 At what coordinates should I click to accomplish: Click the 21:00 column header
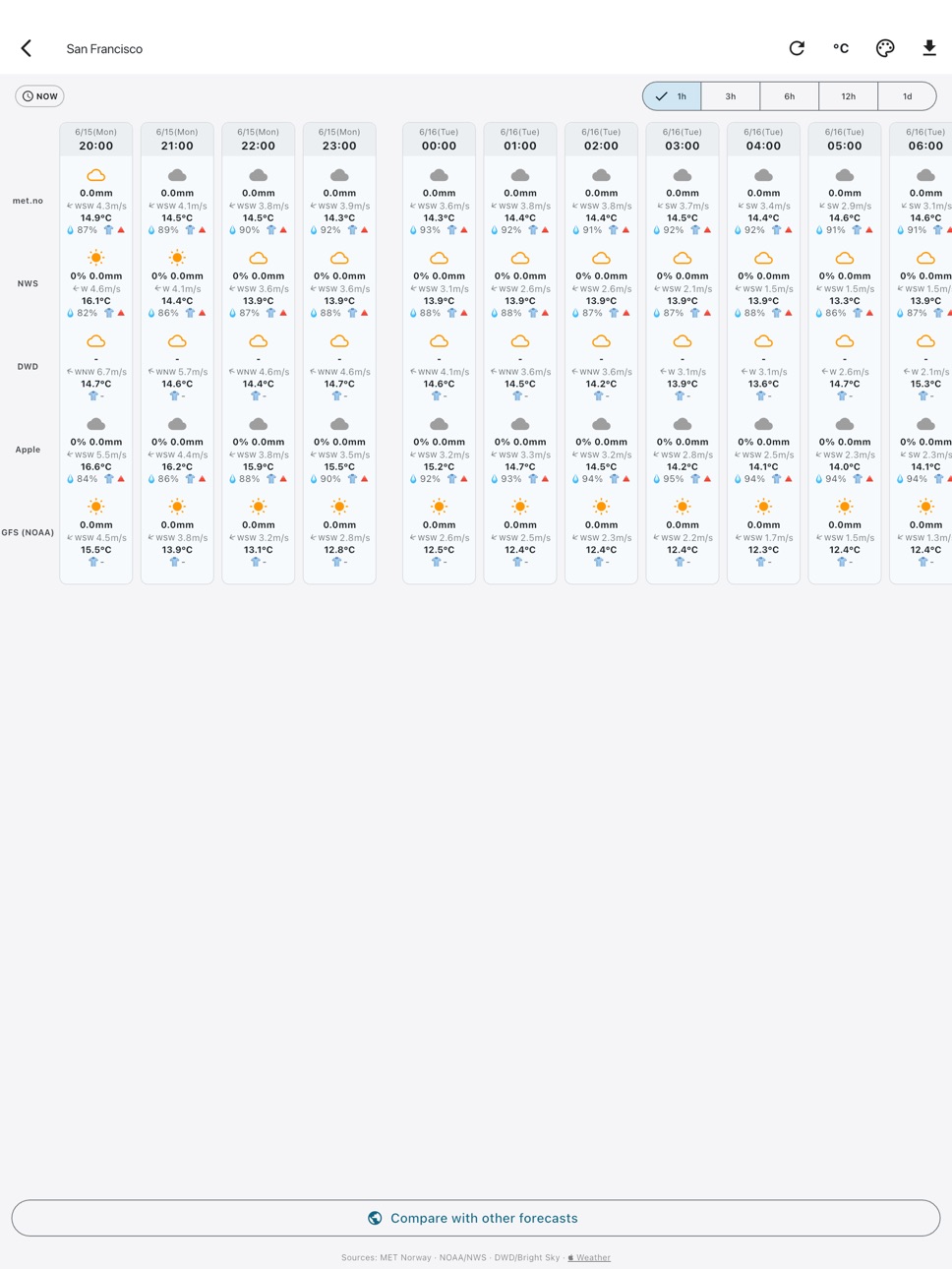tap(177, 140)
